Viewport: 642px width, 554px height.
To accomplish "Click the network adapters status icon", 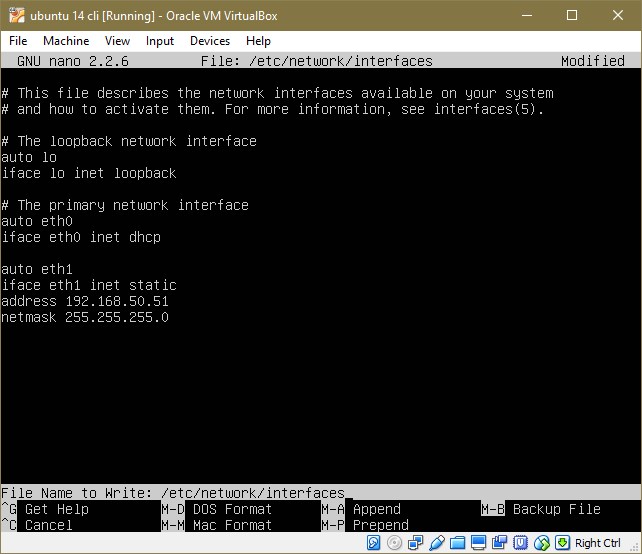I will point(416,543).
